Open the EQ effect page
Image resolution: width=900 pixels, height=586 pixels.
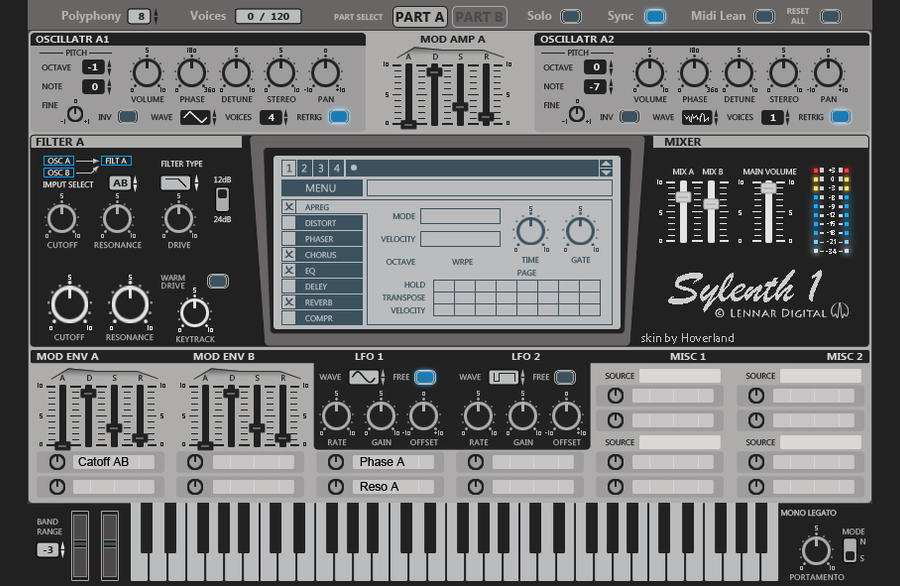click(330, 270)
